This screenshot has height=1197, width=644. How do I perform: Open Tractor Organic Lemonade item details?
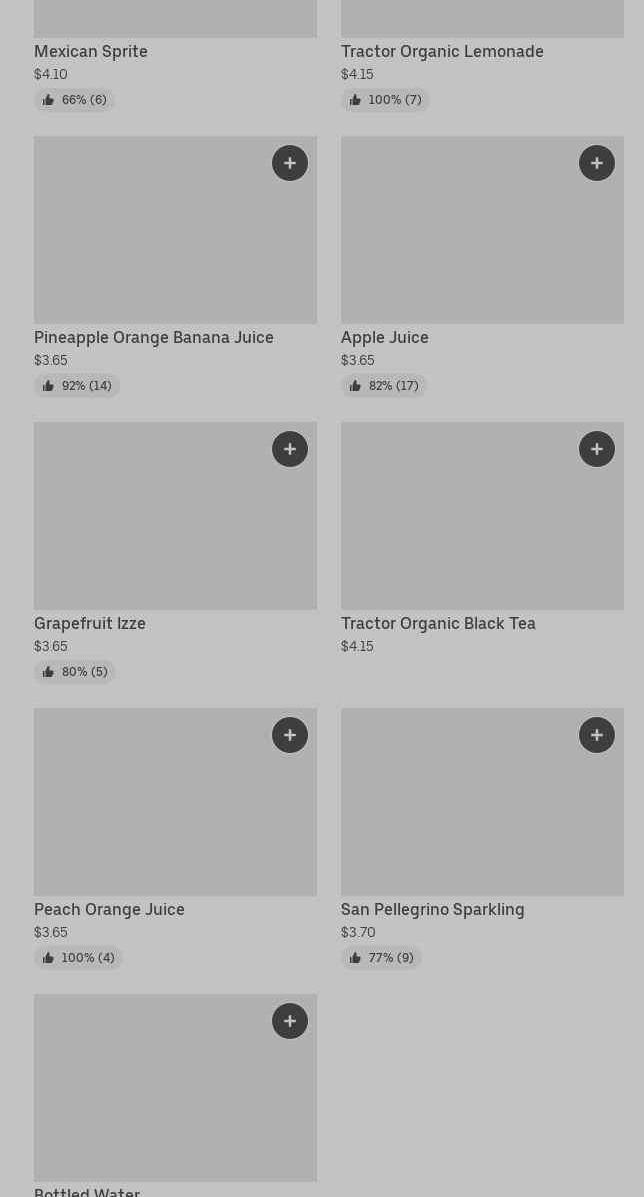tap(442, 51)
